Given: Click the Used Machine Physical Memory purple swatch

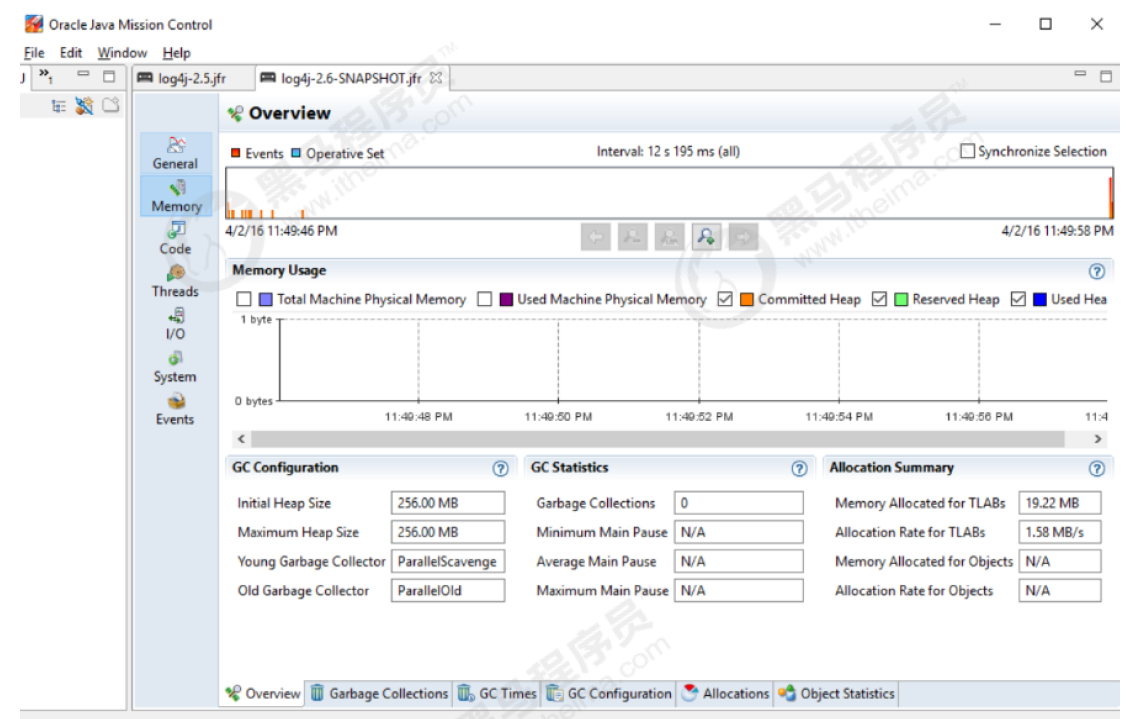Looking at the screenshot, I should click(506, 299).
